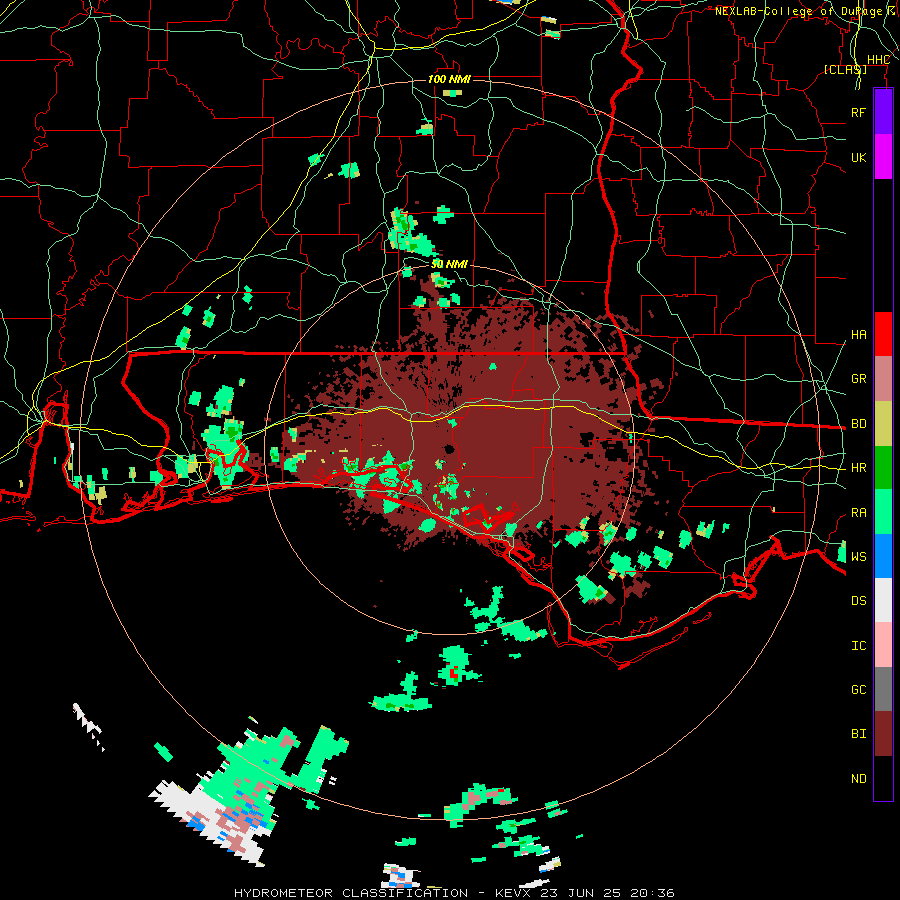900x900 pixels.
Task: Click the "RF" legend label
Action: tap(858, 112)
